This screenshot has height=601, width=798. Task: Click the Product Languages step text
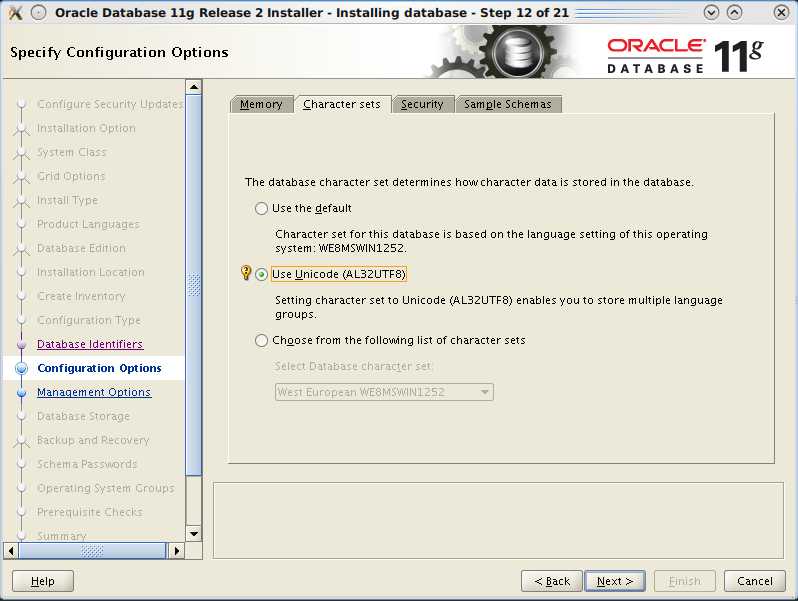click(88, 224)
